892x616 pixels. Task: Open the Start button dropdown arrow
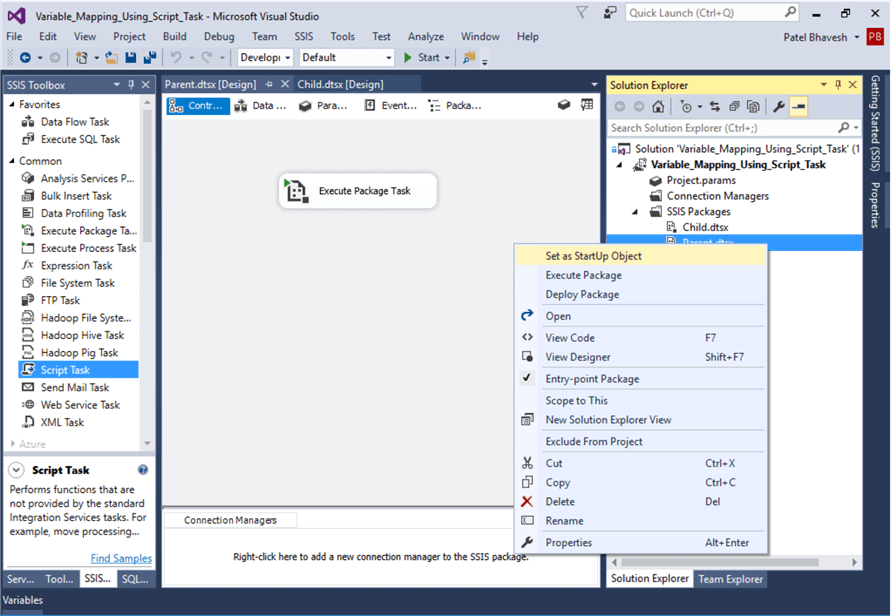(x=447, y=57)
